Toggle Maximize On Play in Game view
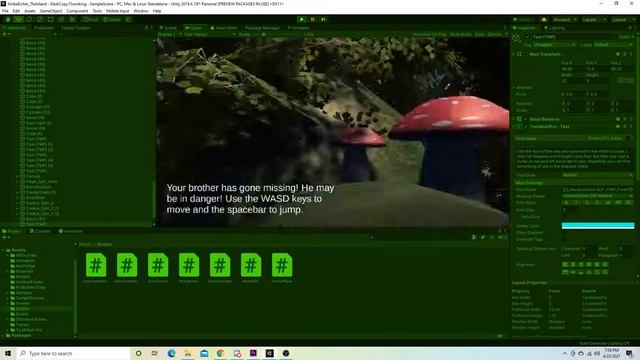This screenshot has height=360, width=640. coord(430,35)
